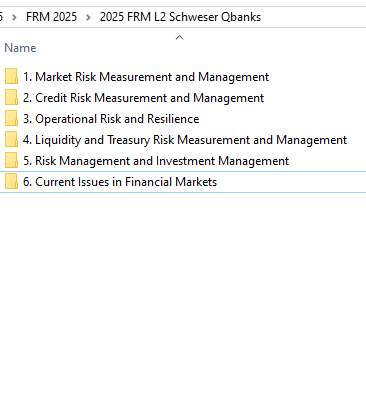Viewport: 366px width, 399px height.
Task: Click 2025 FRM L2 Schweser Qbanks breadcrumb
Action: (180, 17)
